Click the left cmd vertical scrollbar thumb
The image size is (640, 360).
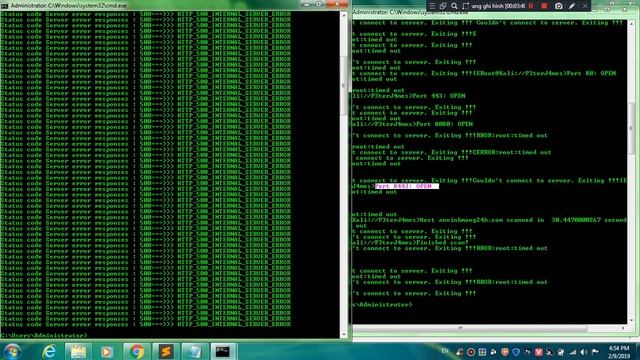(x=343, y=86)
